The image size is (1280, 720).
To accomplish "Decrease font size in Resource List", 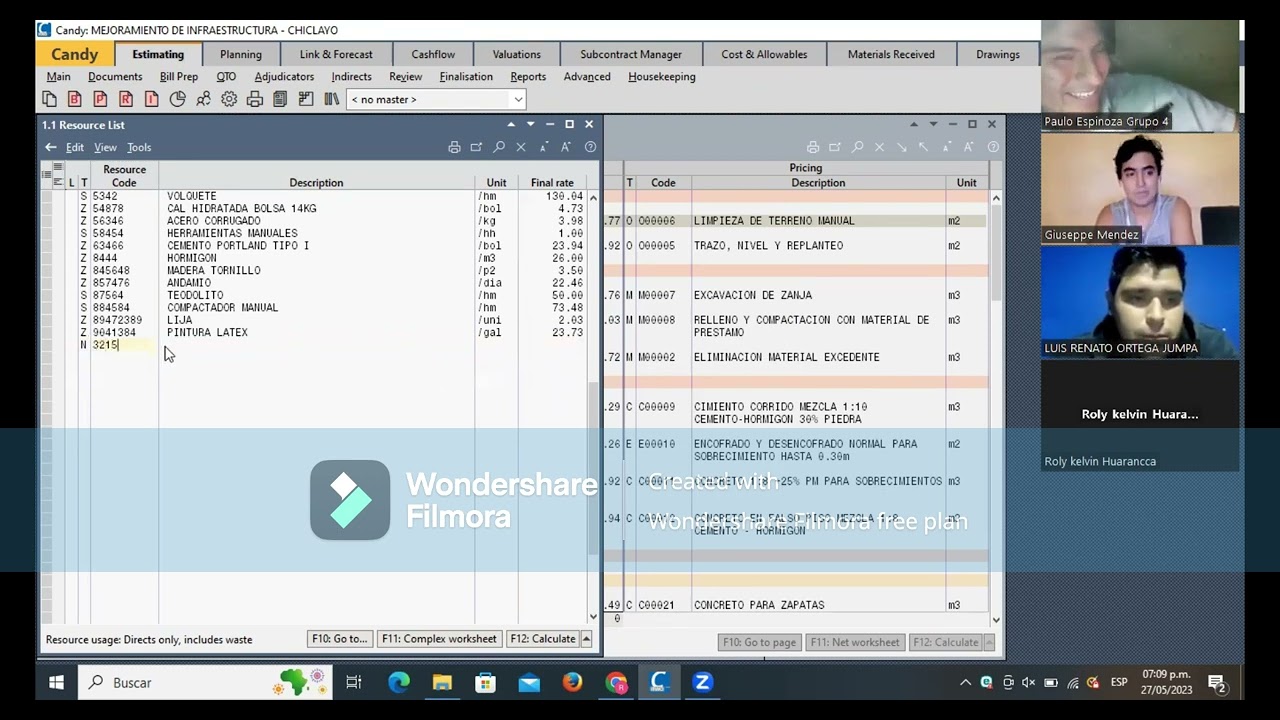I will click(544, 147).
